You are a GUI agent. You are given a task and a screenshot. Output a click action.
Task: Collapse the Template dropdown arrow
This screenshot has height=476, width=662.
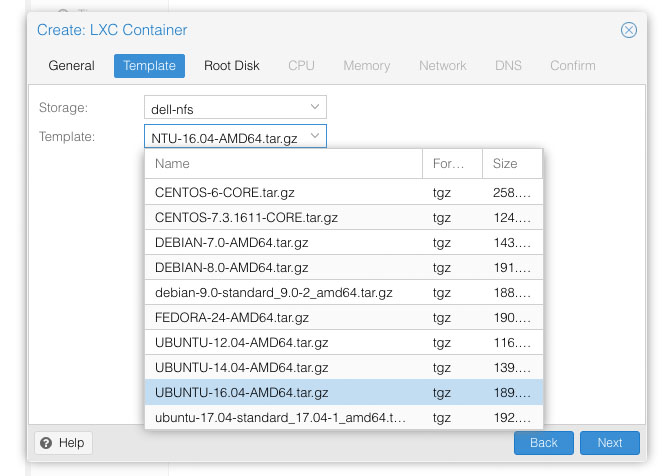point(315,136)
